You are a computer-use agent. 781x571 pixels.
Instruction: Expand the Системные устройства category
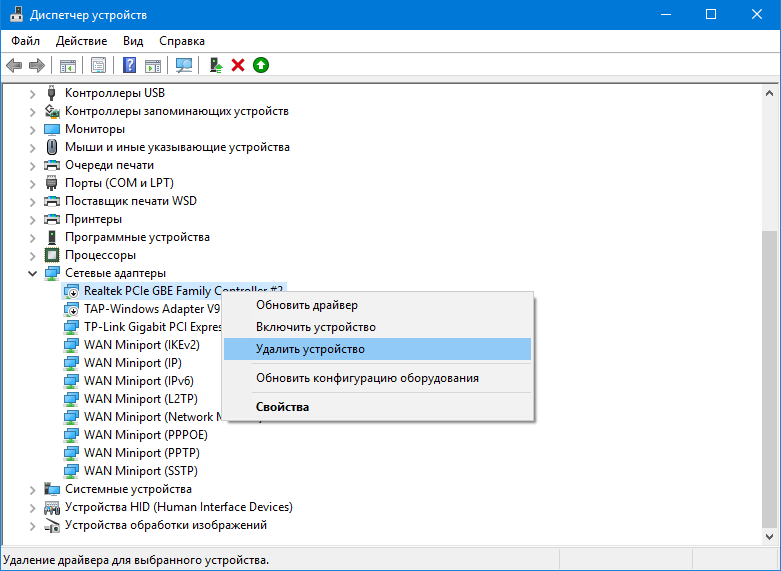pyautogui.click(x=33, y=489)
